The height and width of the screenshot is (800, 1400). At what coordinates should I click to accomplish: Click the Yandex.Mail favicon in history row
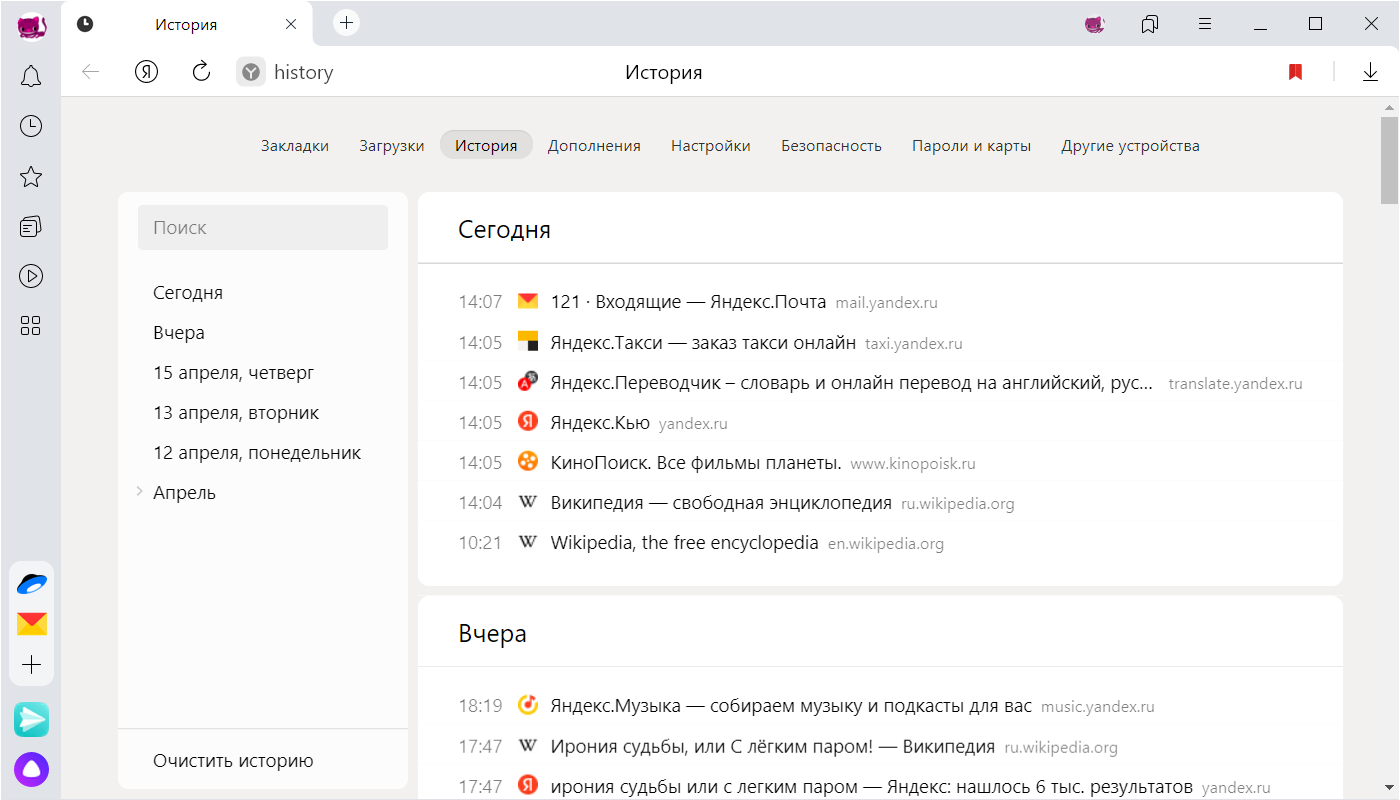click(528, 301)
